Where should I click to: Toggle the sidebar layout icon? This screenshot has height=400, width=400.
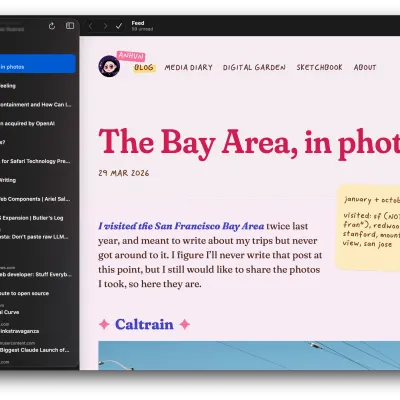[70, 26]
